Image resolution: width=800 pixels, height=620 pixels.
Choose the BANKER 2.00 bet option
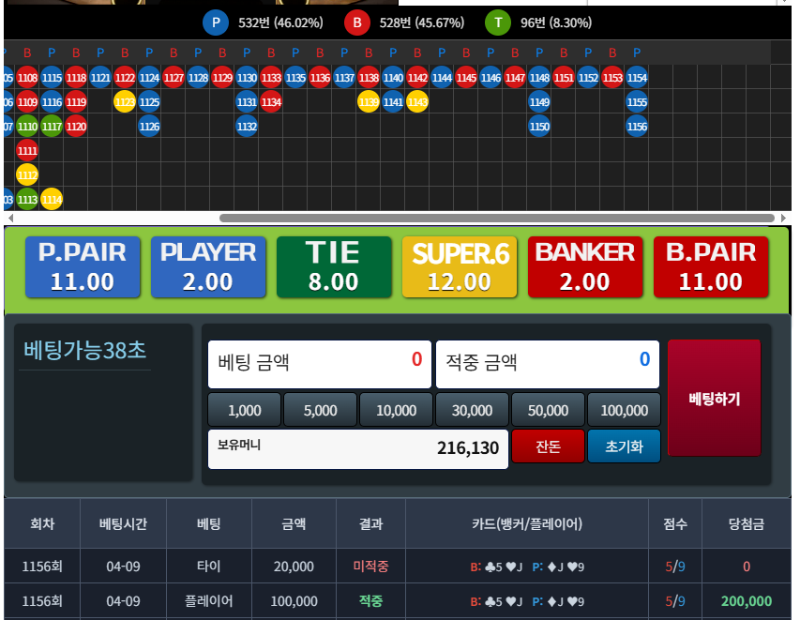point(585,267)
